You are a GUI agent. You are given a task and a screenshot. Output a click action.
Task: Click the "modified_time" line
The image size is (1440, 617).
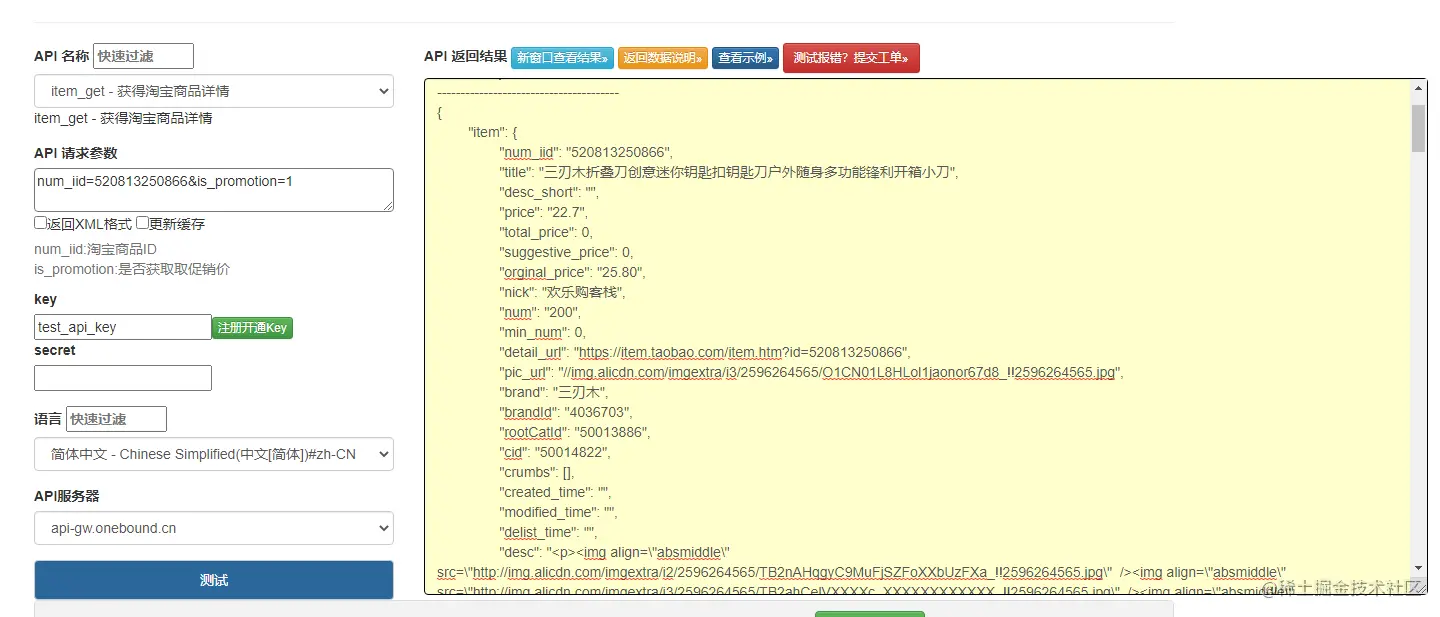[x=559, y=512]
